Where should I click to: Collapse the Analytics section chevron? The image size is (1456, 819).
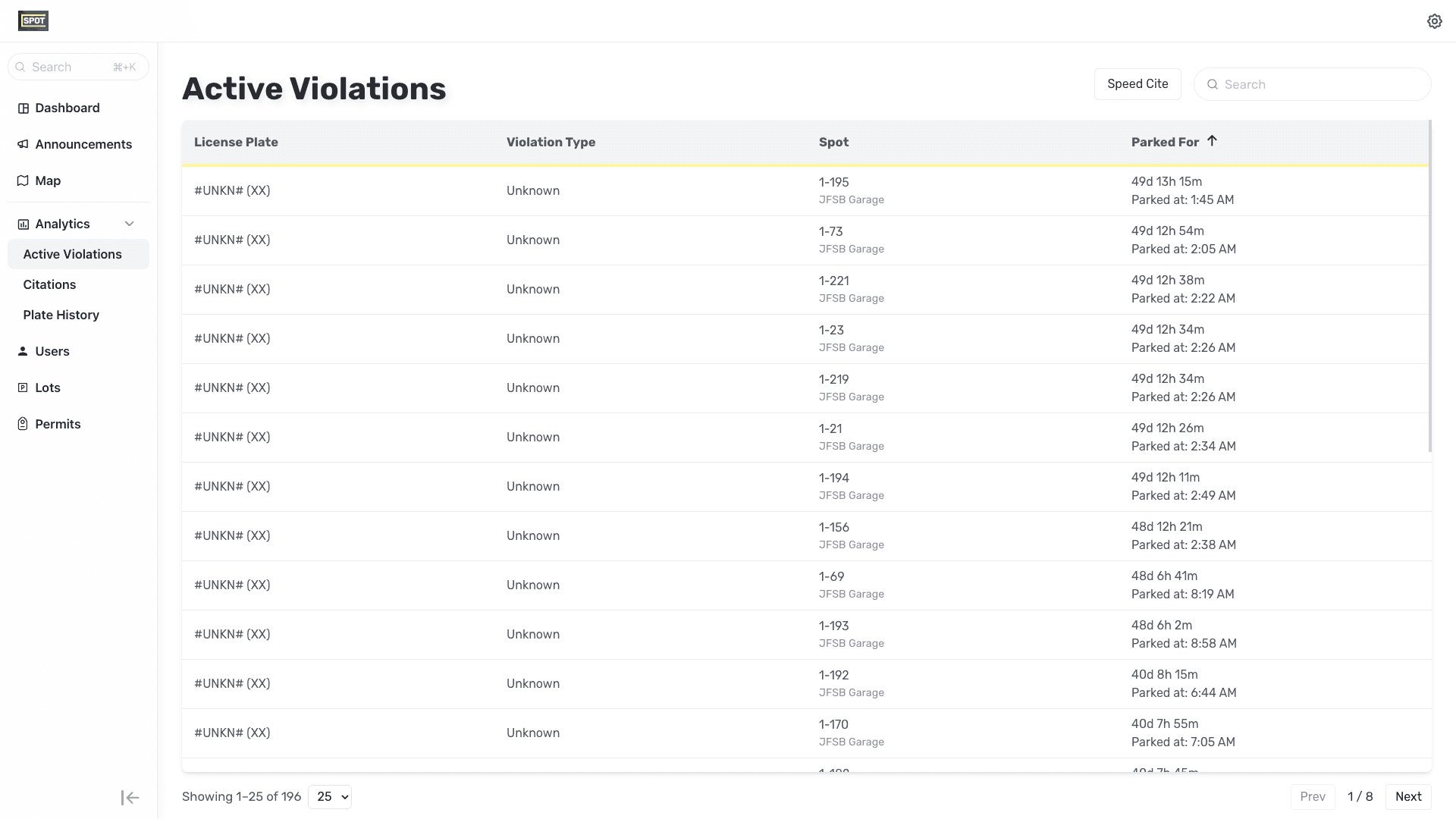130,224
